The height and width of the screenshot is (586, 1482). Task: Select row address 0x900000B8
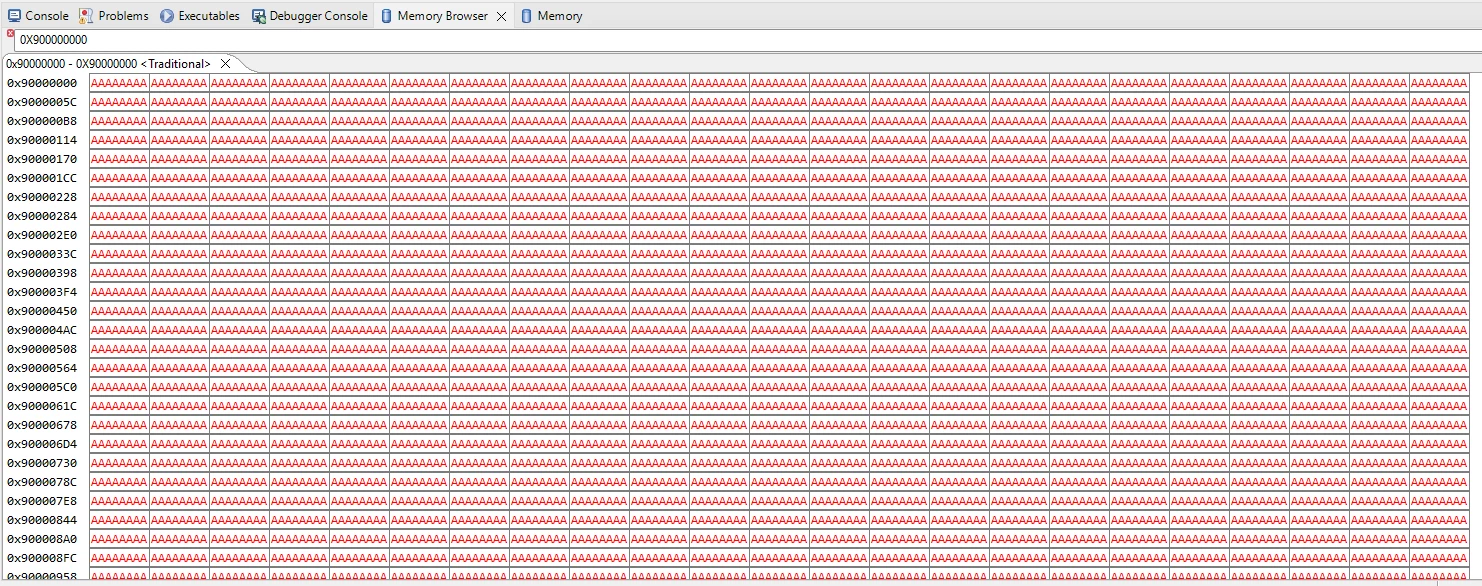click(x=42, y=121)
